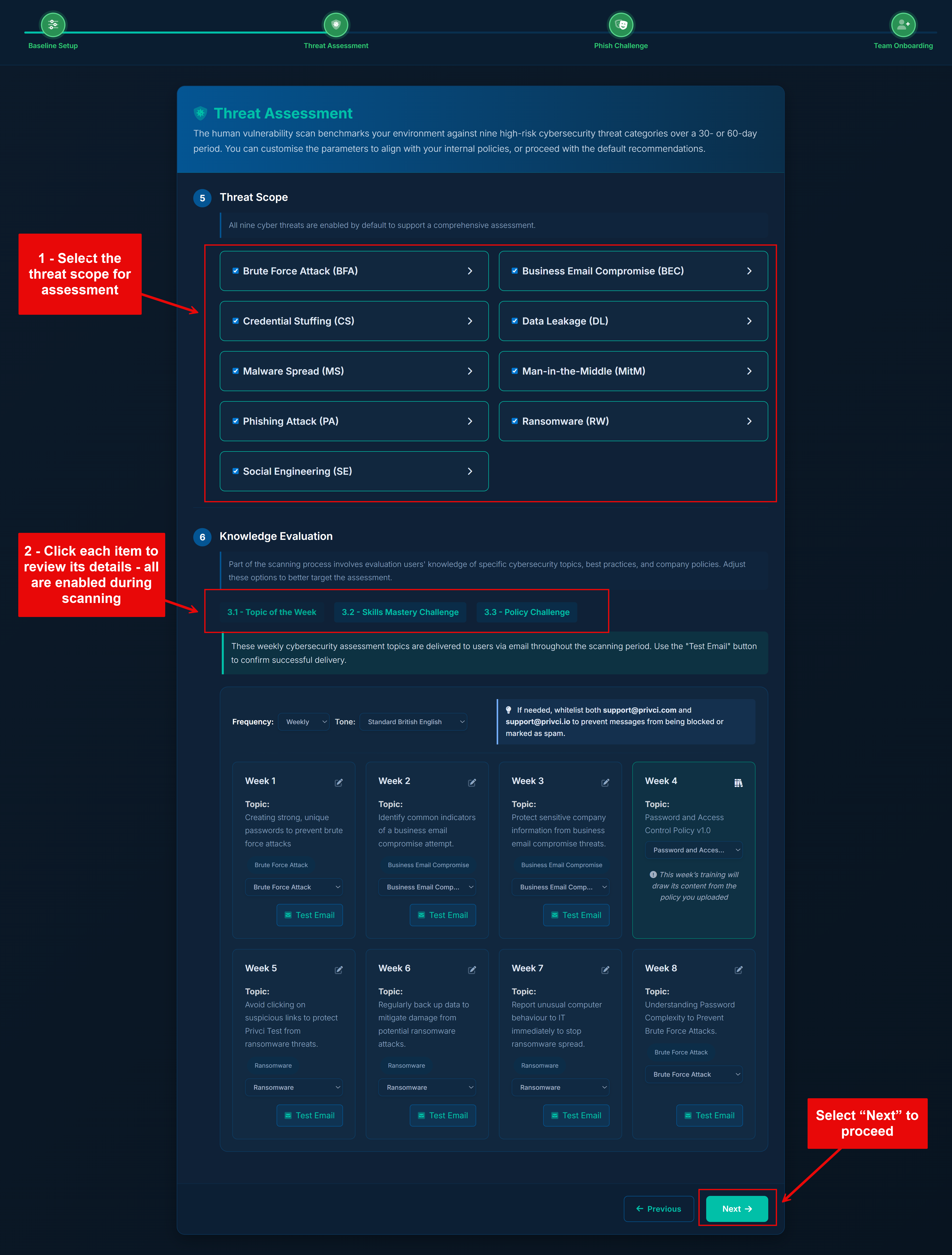Open the Frequency Weekly dropdown
Viewport: 952px width, 1255px height.
coord(304,722)
